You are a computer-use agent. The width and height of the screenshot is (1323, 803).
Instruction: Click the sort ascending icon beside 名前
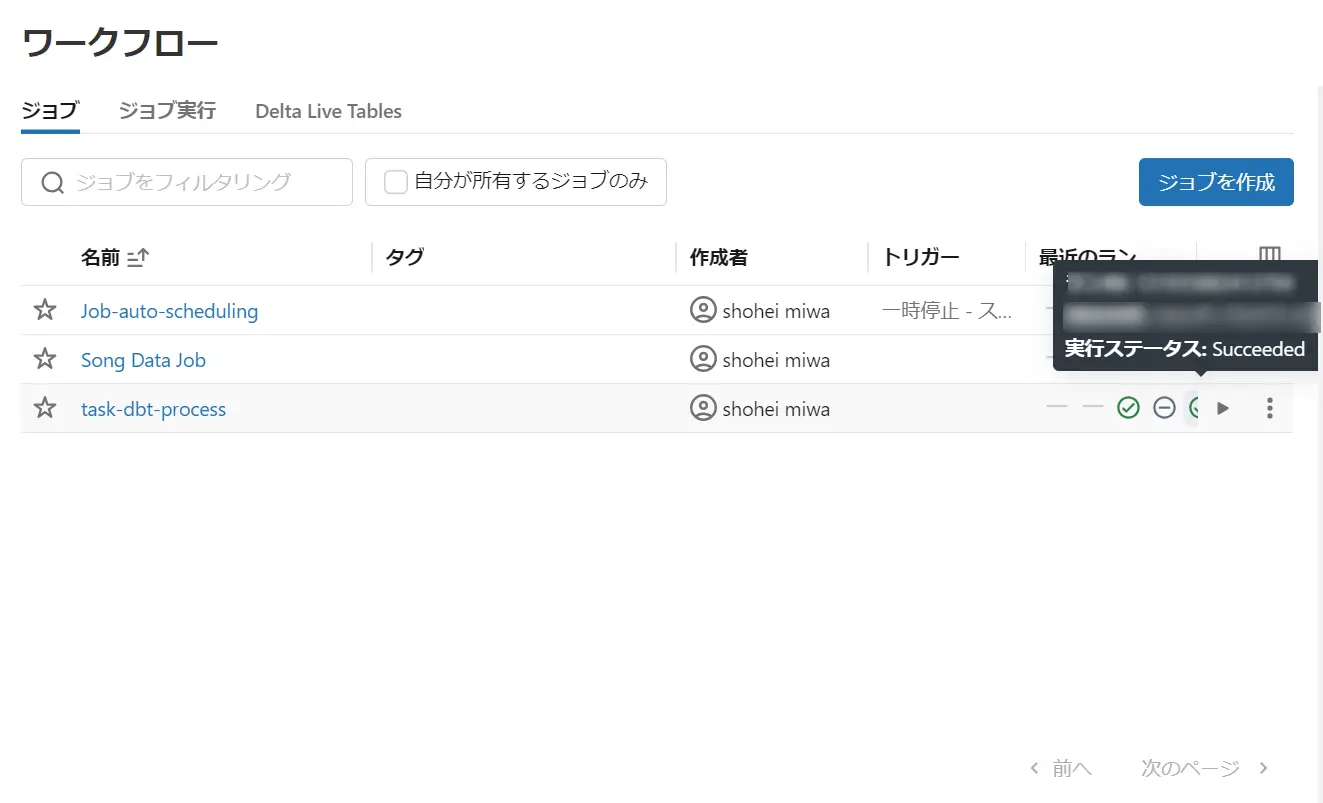click(x=138, y=258)
